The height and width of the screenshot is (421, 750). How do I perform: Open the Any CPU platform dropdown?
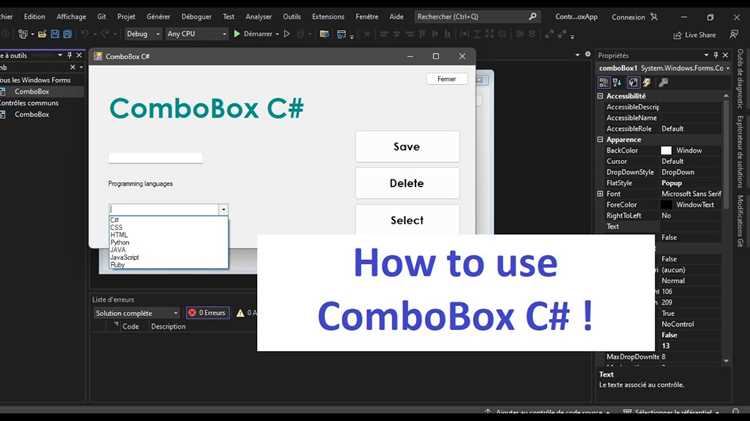[x=197, y=34]
